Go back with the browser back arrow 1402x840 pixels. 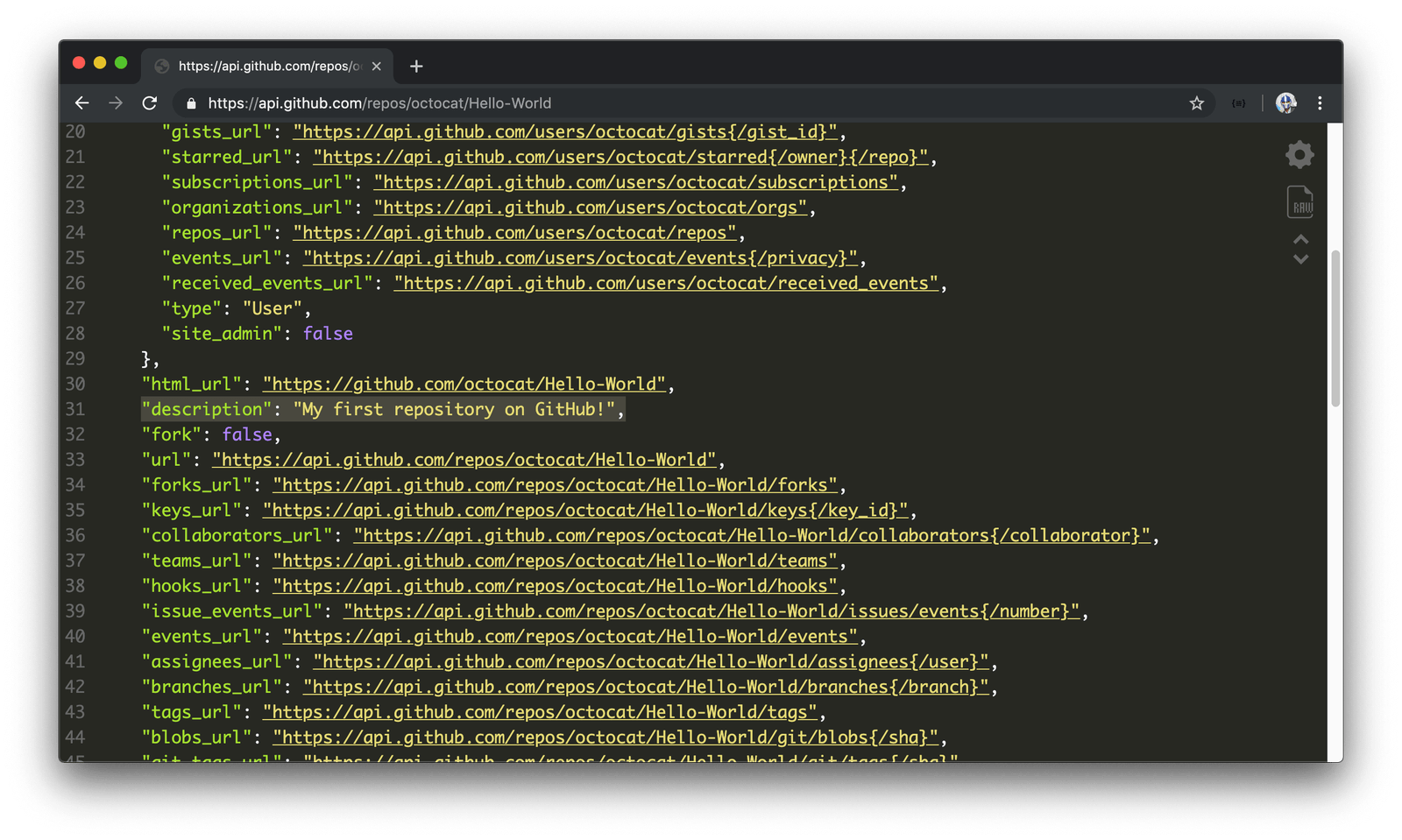[x=82, y=103]
